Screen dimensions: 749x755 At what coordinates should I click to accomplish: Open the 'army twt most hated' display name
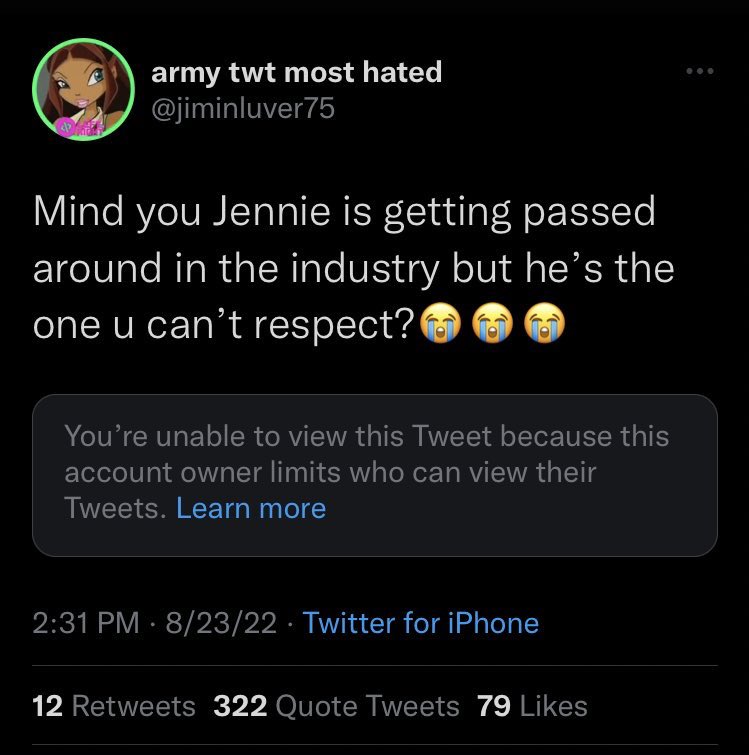pyautogui.click(x=297, y=73)
